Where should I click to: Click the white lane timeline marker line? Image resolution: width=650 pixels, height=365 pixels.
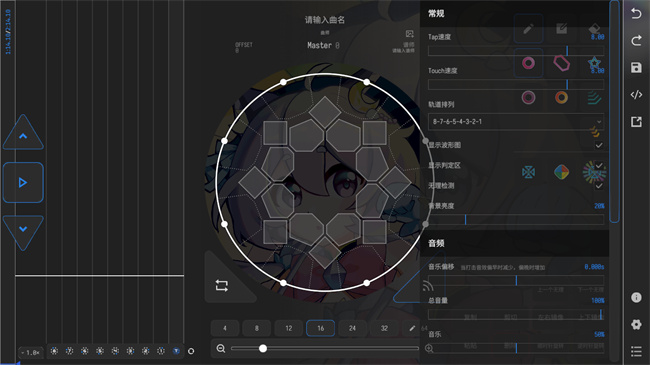click(x=99, y=275)
